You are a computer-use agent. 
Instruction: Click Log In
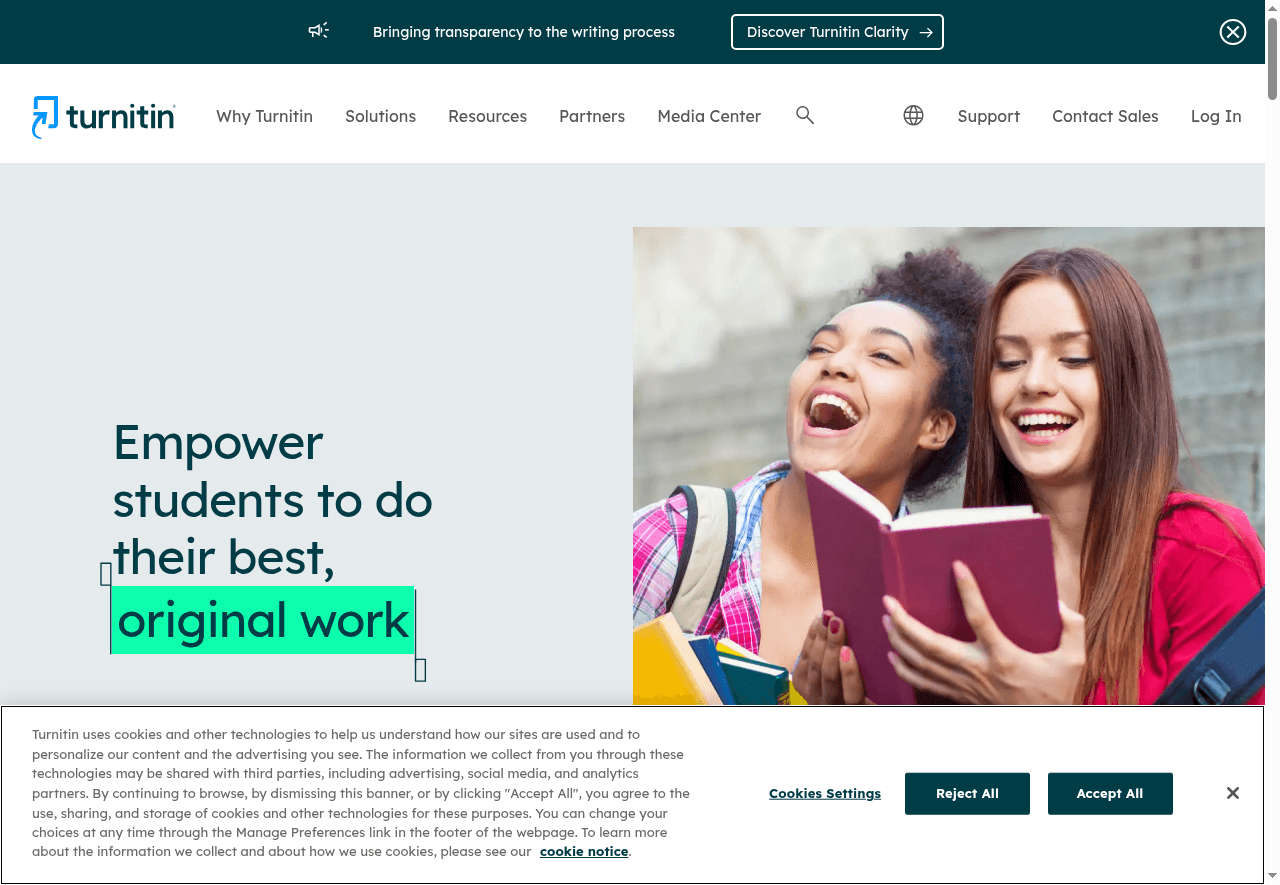pyautogui.click(x=1216, y=116)
